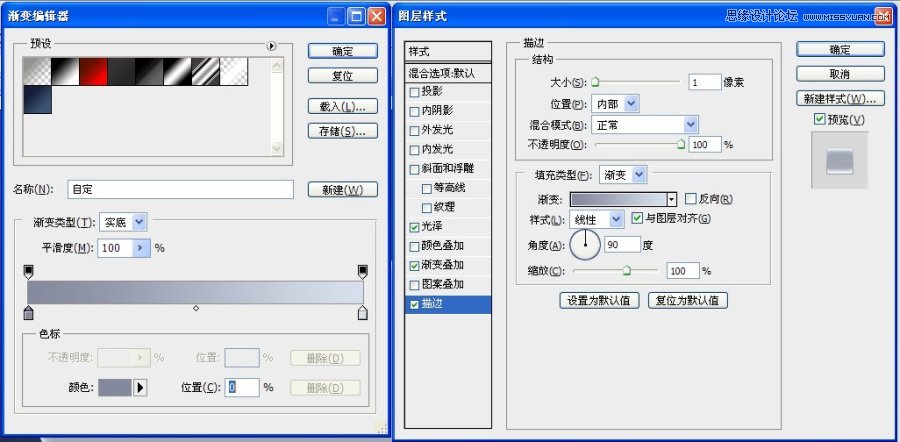Click 确定 in Gradient Editor
Screen dimensions: 900x442
click(343, 51)
